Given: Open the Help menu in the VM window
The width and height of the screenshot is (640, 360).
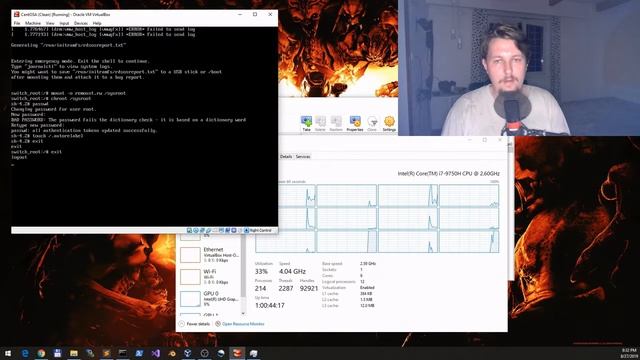Looking at the screenshot, I should 97,23.
